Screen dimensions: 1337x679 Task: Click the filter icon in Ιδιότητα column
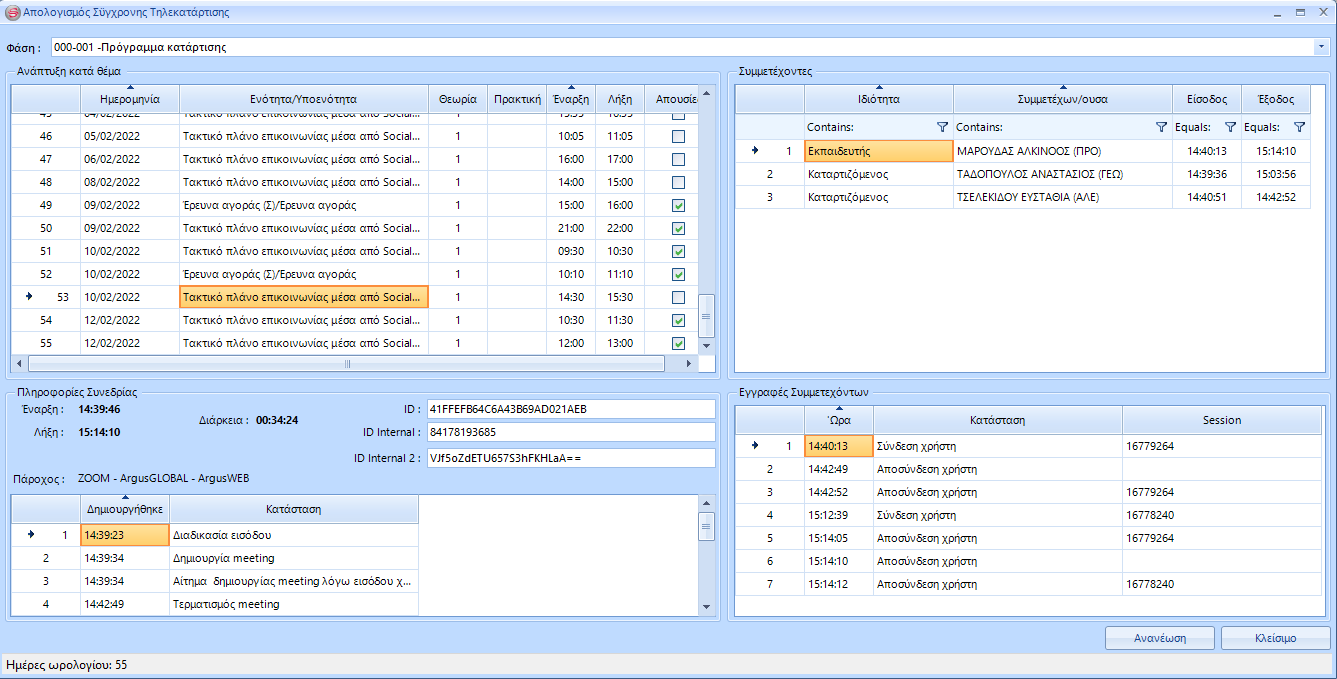pos(942,128)
